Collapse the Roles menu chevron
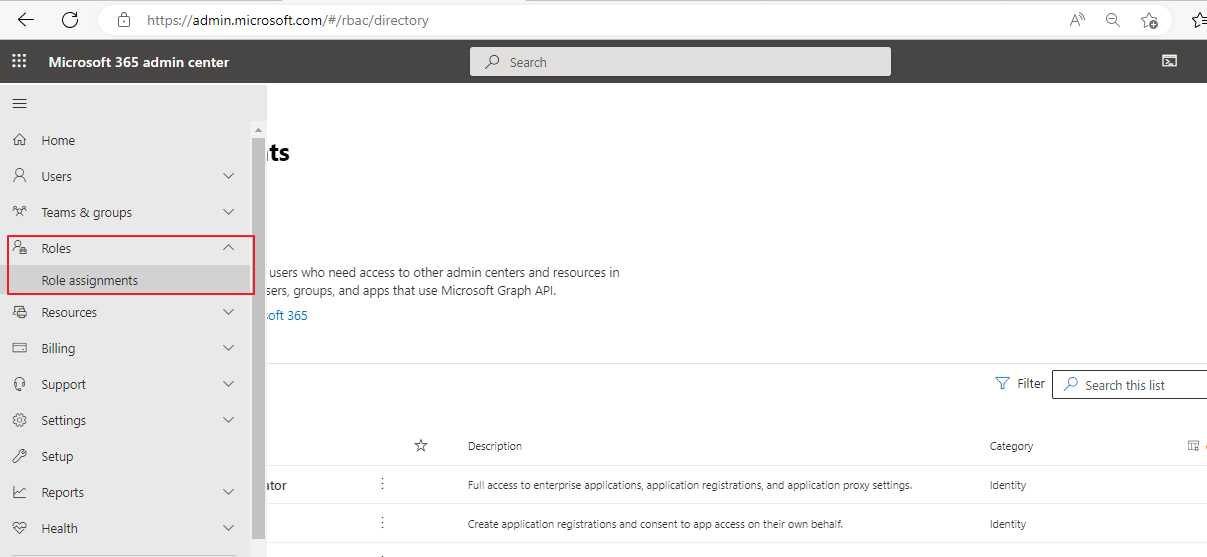The width and height of the screenshot is (1207, 557). tap(228, 248)
